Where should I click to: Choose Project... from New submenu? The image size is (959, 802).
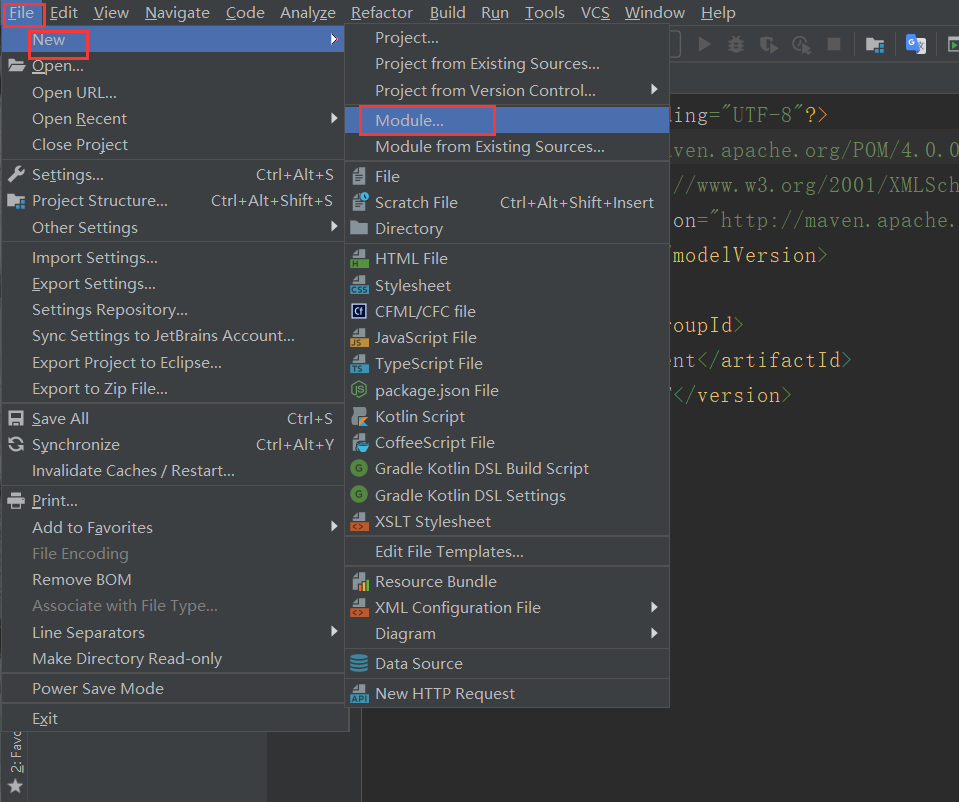click(x=507, y=38)
